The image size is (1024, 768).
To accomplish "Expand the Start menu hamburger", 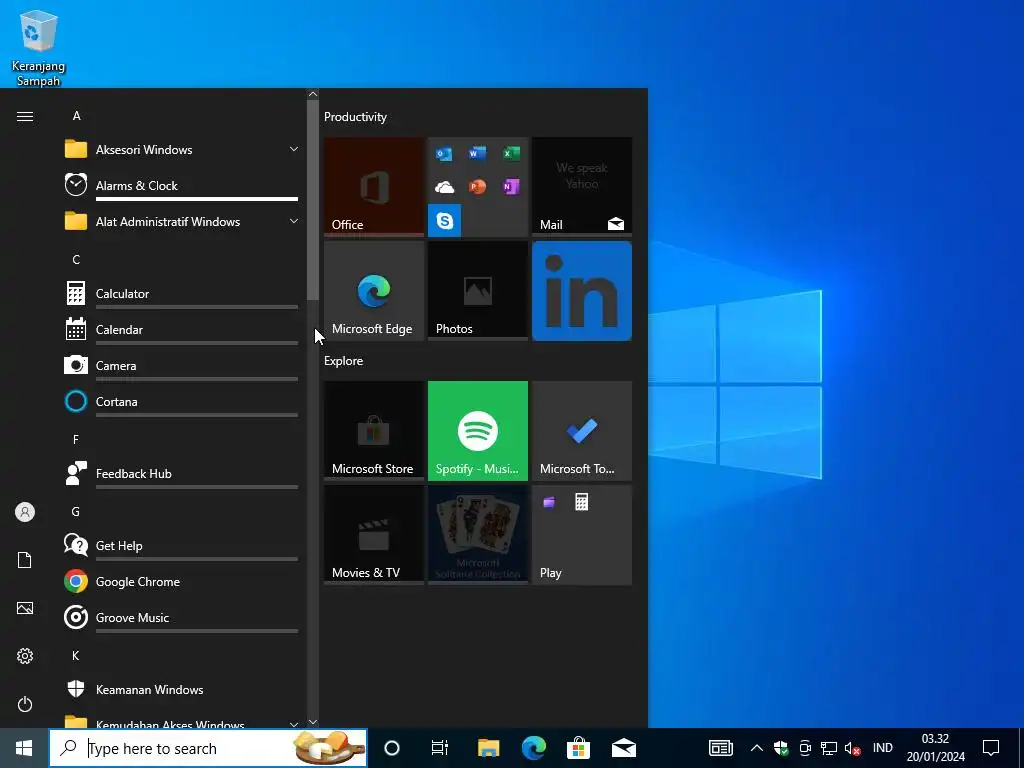I will pyautogui.click(x=25, y=116).
